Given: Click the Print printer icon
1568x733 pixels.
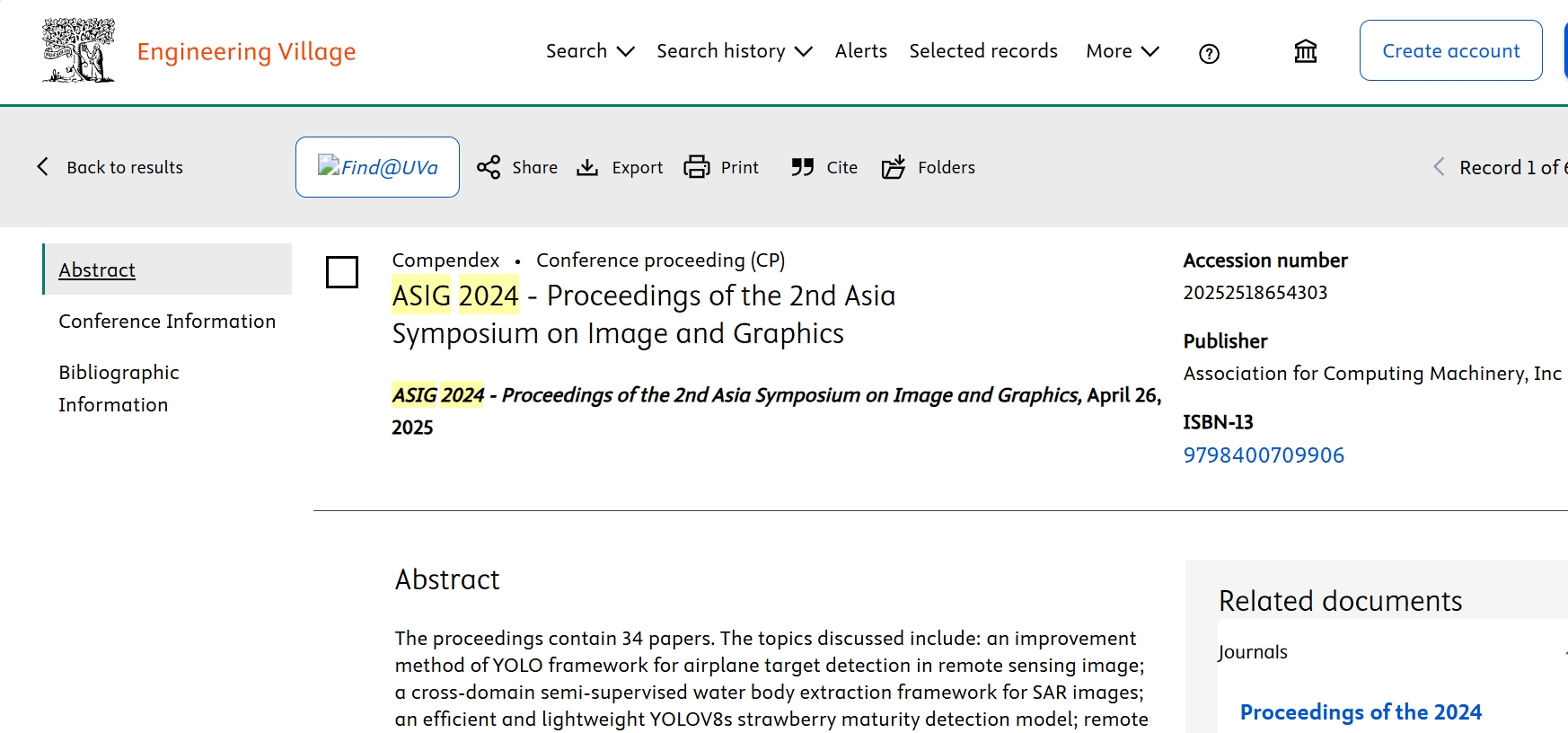Looking at the screenshot, I should [697, 167].
